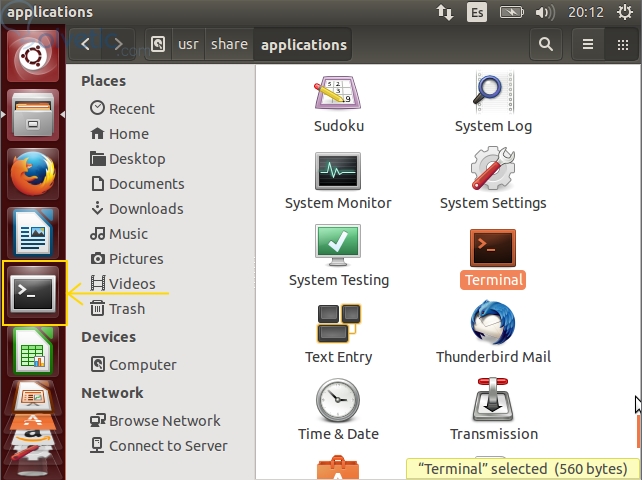Click the computer root path icon
642x480 pixels.
click(158, 44)
